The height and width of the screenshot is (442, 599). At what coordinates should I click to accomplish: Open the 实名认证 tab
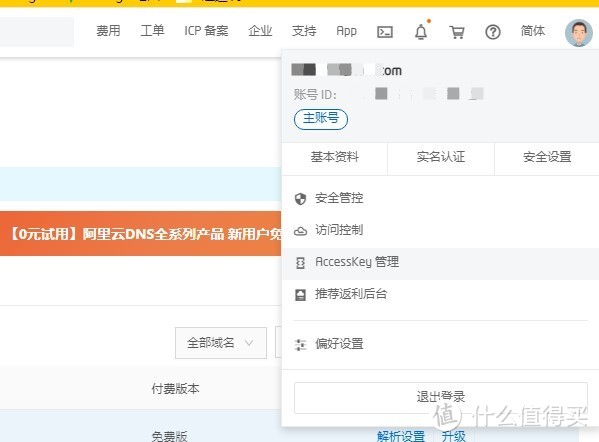(441, 157)
